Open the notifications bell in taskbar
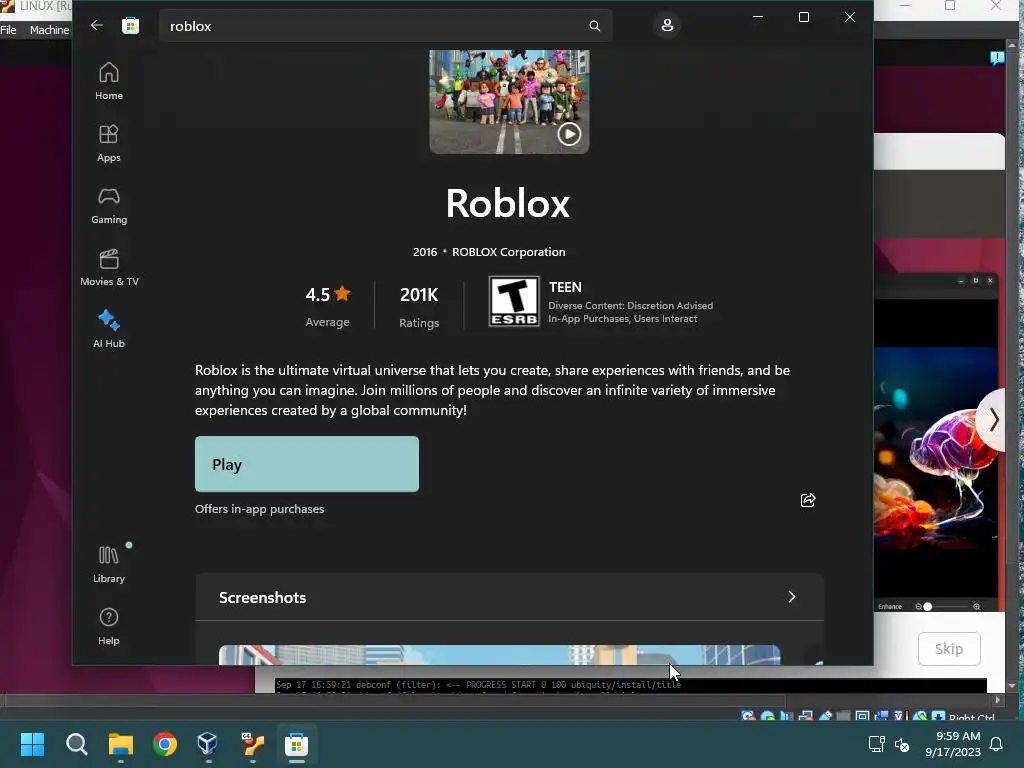The image size is (1024, 768). click(x=997, y=744)
